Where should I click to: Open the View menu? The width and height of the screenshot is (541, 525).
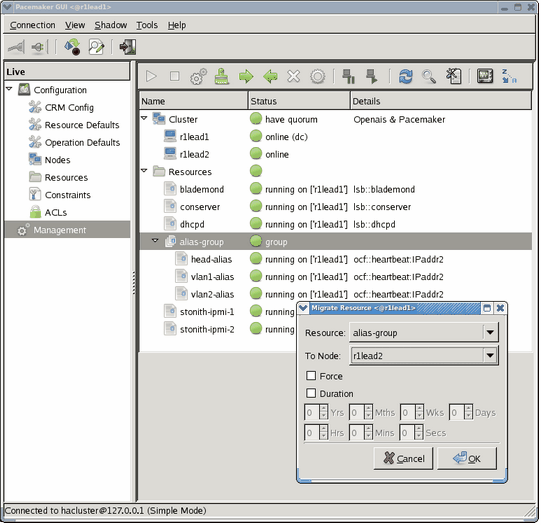click(x=75, y=25)
